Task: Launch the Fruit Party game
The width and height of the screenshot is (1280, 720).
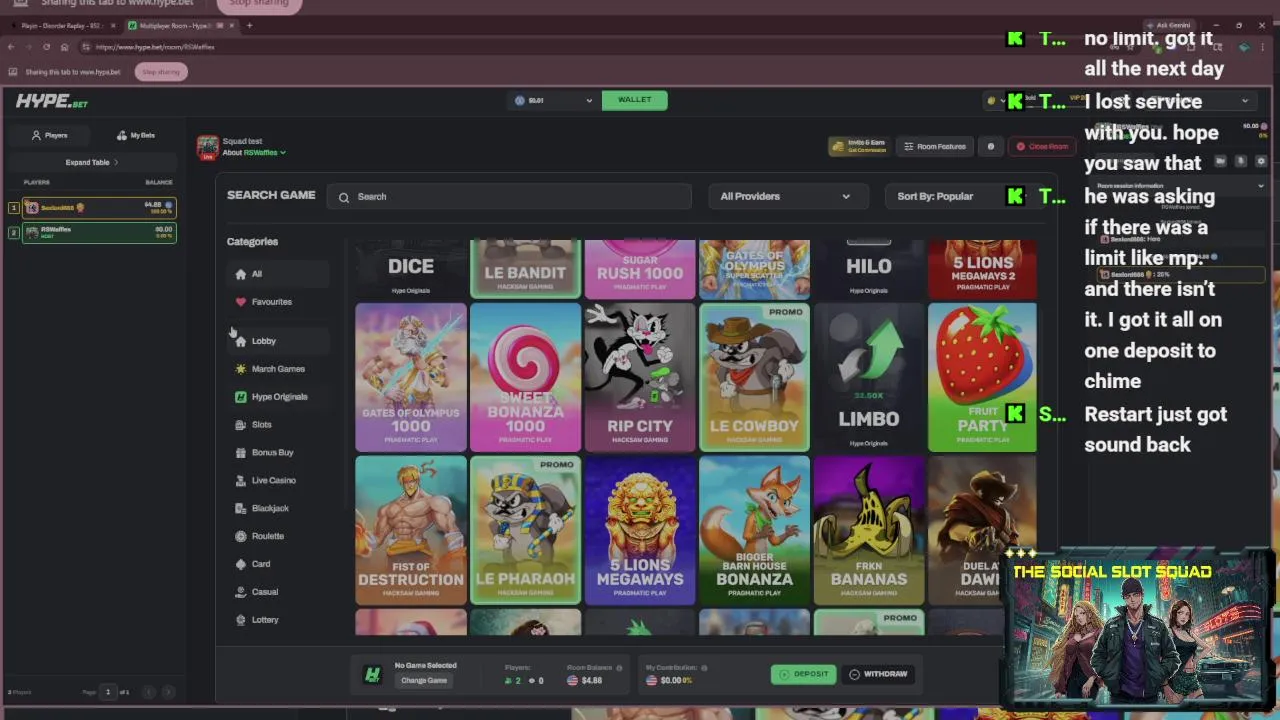Action: click(x=983, y=377)
